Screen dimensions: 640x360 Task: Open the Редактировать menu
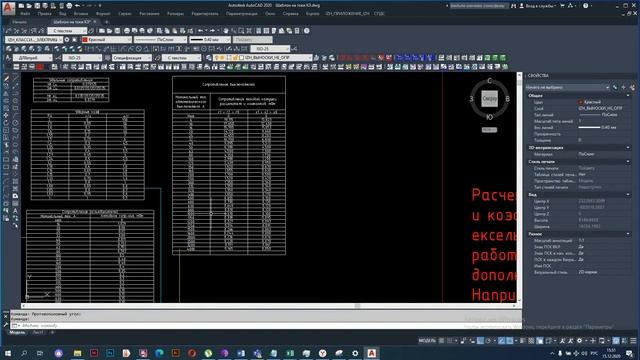click(x=204, y=13)
